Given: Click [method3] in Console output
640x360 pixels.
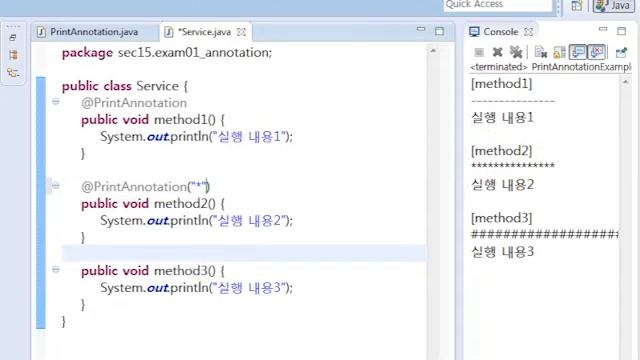Looking at the screenshot, I should point(501,218).
